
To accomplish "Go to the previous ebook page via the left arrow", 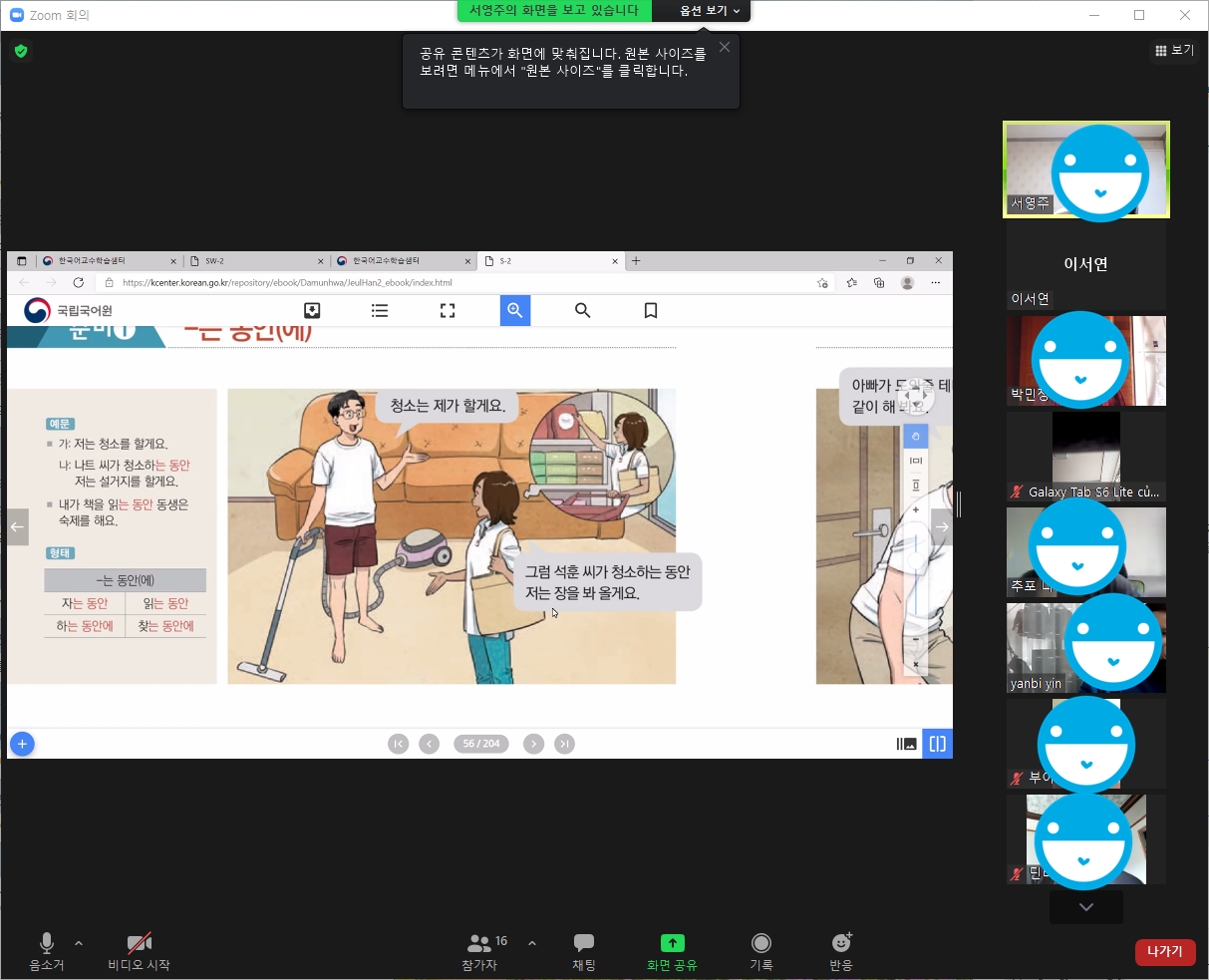I will click(18, 527).
